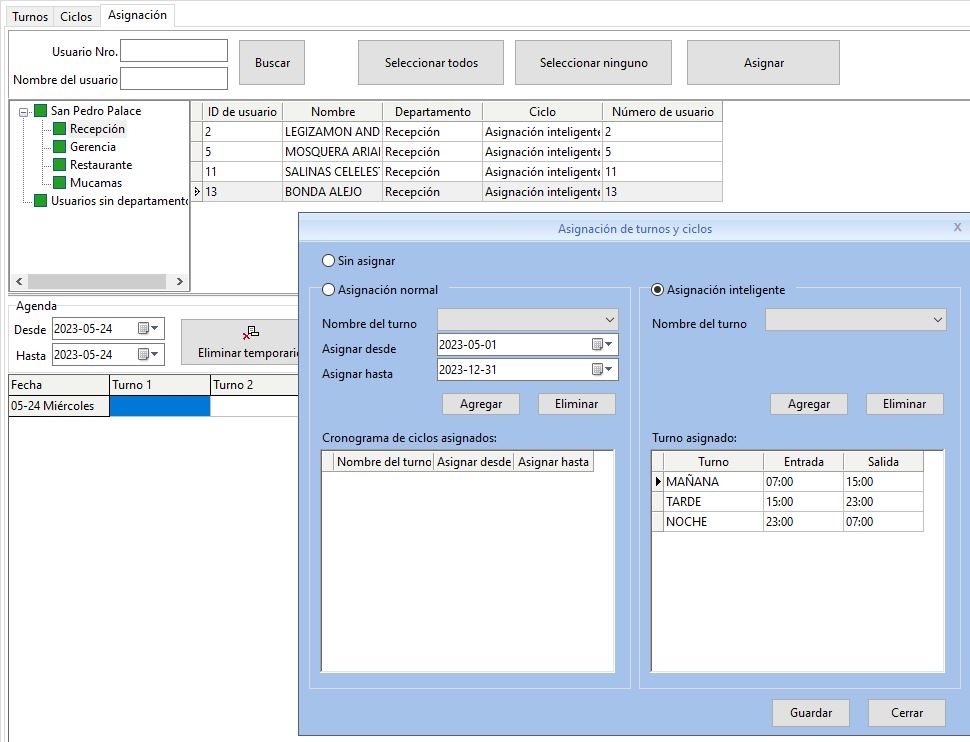Click Seleccionar ninguno button
Viewport: 970px width, 742px height.
(593, 63)
